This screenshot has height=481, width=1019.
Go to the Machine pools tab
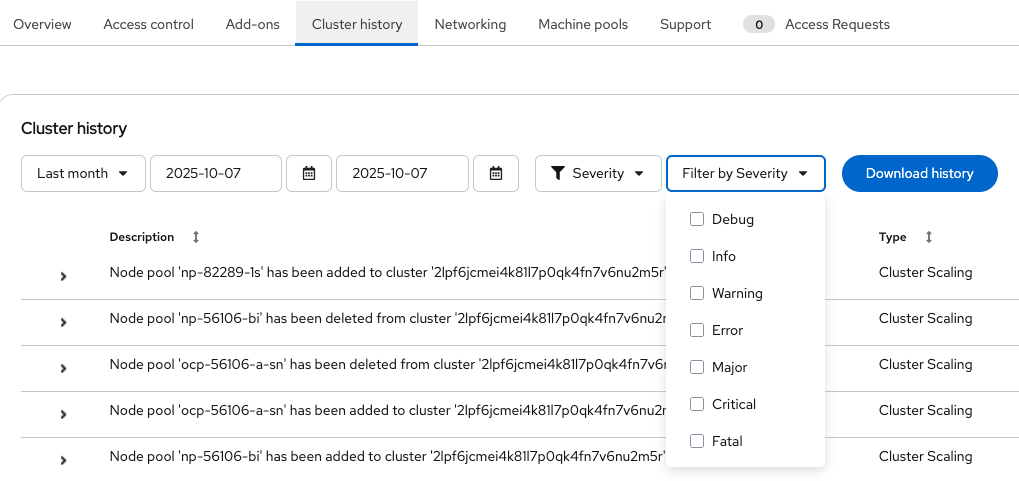coord(583,24)
